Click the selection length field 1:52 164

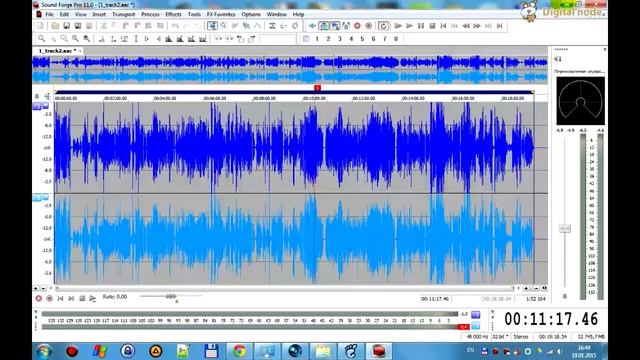click(536, 299)
